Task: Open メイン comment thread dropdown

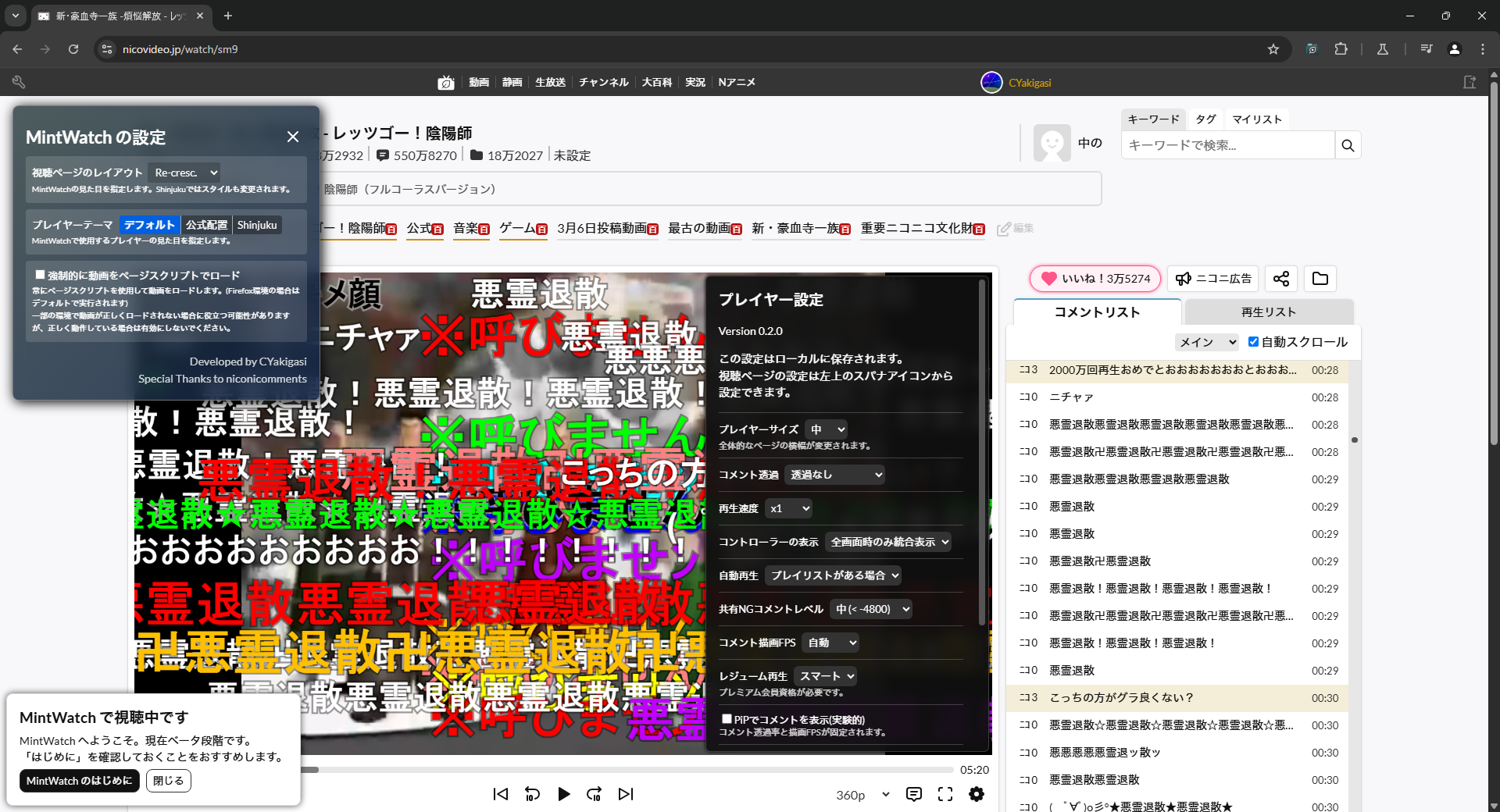Action: click(1207, 342)
